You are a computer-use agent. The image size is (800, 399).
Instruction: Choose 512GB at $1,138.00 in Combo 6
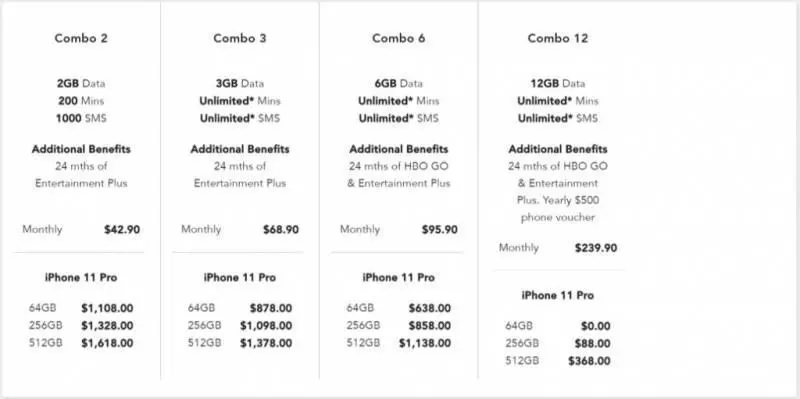[398, 343]
